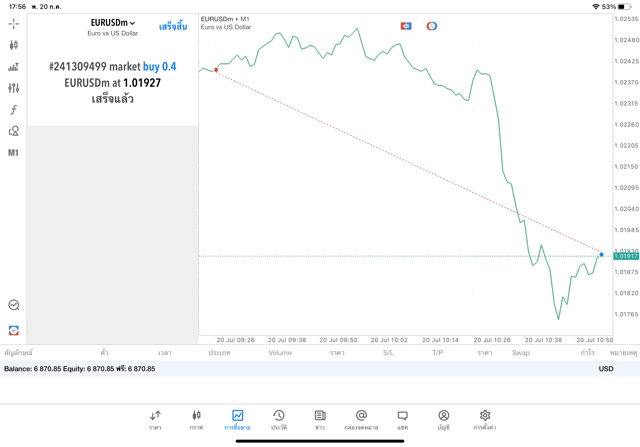
Task: Tap the execution price 1.01927 text
Action: pos(142,83)
